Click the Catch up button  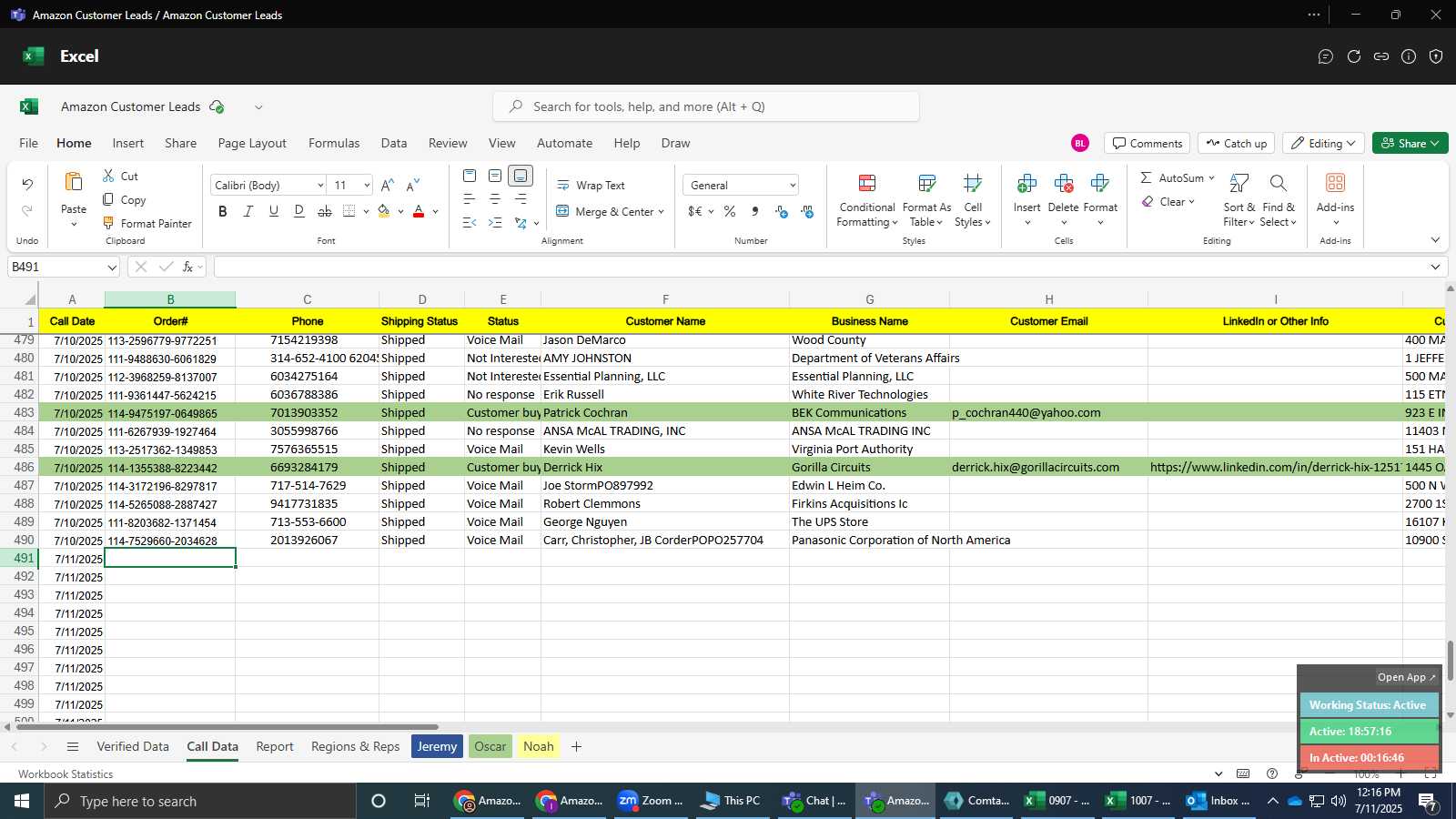1236,143
